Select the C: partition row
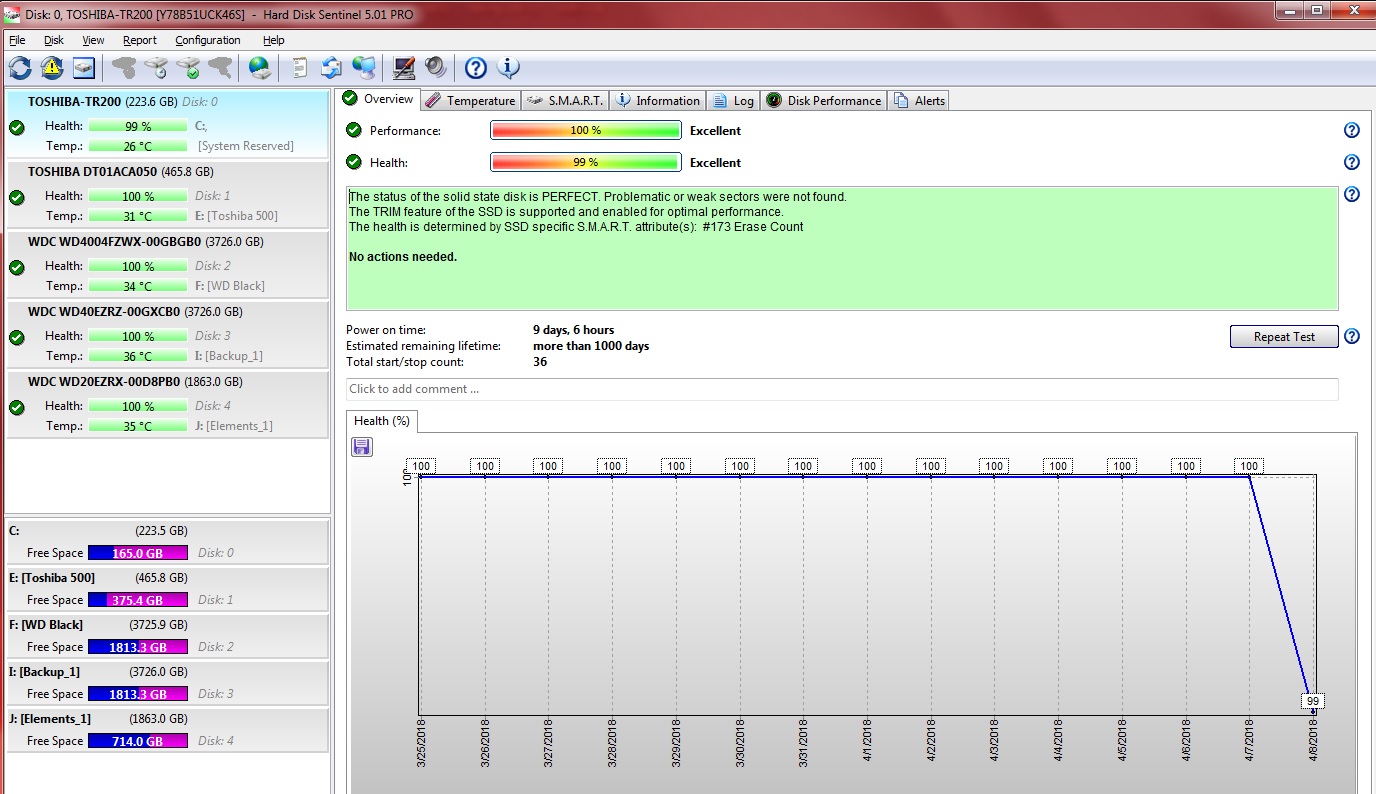 point(167,541)
